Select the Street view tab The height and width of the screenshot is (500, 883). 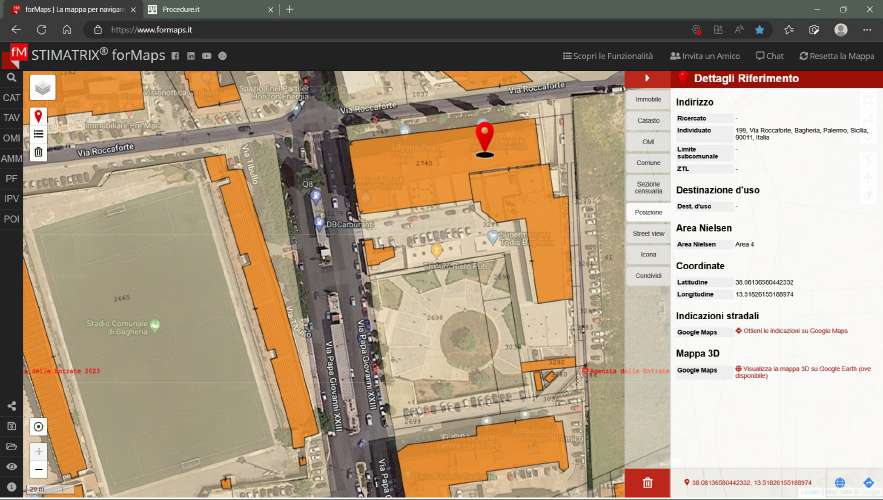648,233
